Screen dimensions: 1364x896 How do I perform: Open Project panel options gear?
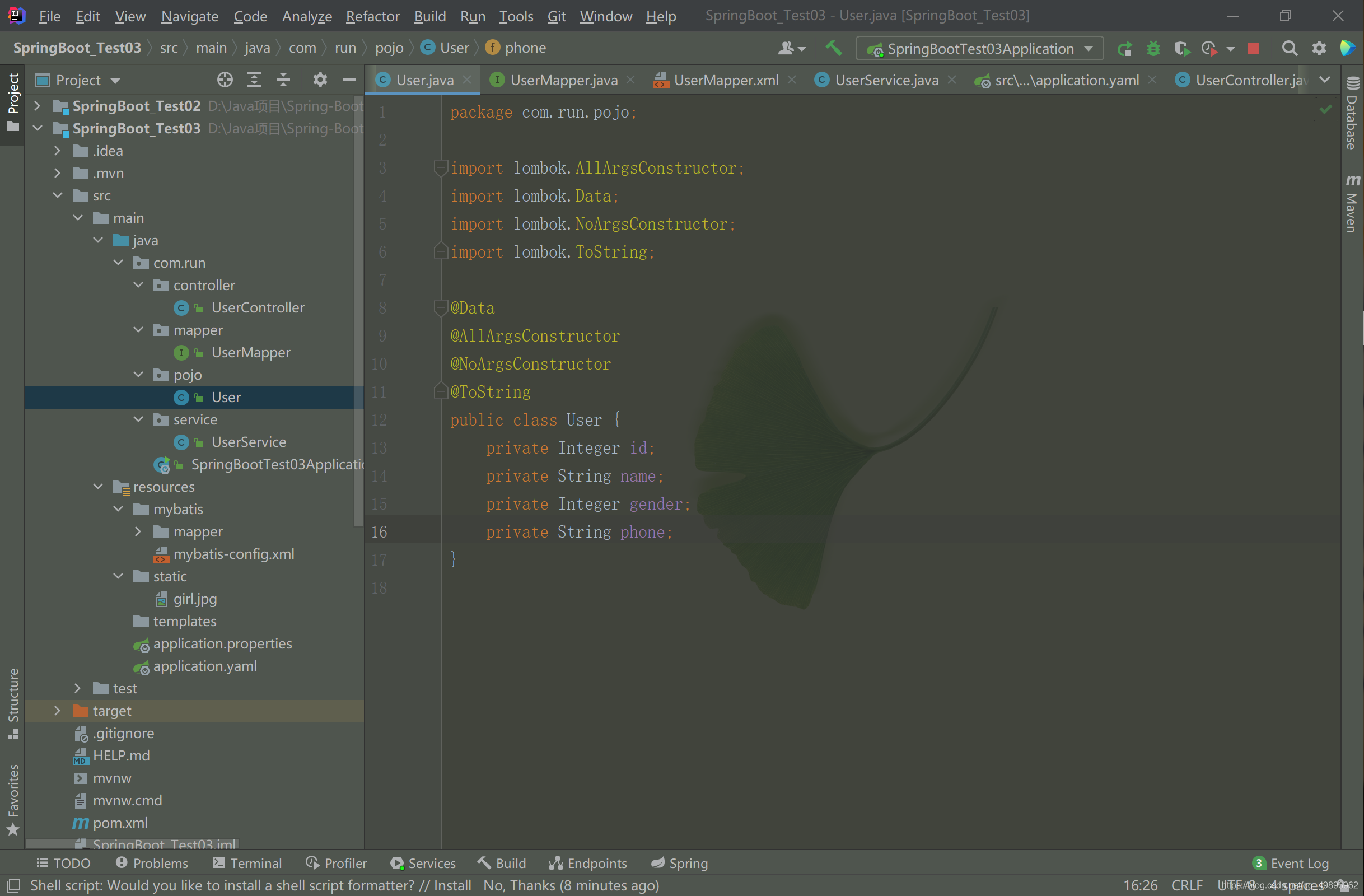(320, 80)
